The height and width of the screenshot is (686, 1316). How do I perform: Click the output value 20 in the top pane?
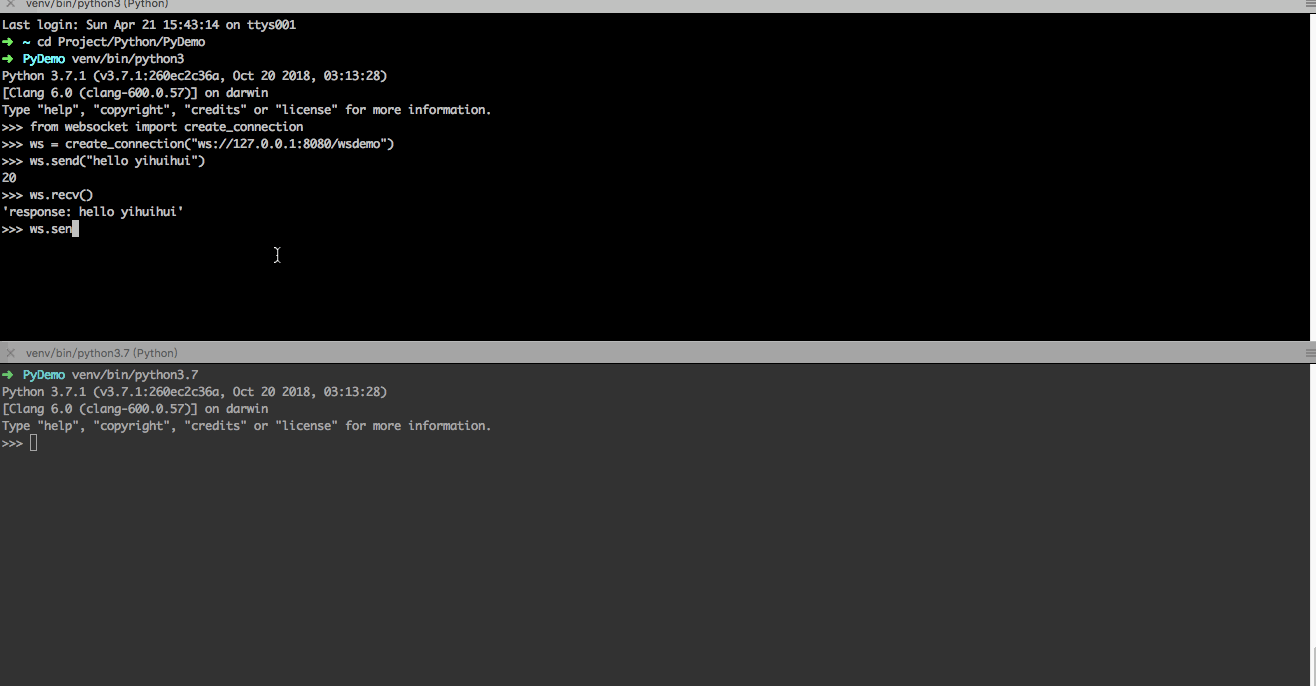point(9,178)
